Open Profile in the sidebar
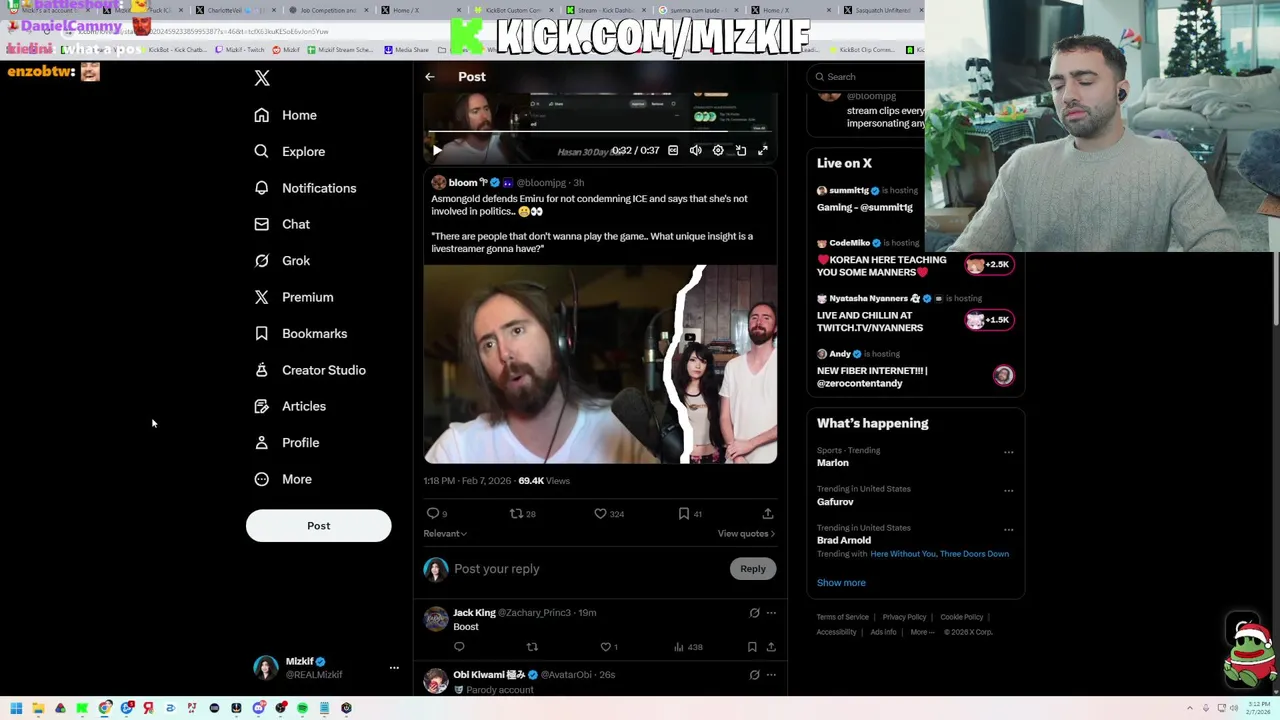The image size is (1280, 720). 286,442
